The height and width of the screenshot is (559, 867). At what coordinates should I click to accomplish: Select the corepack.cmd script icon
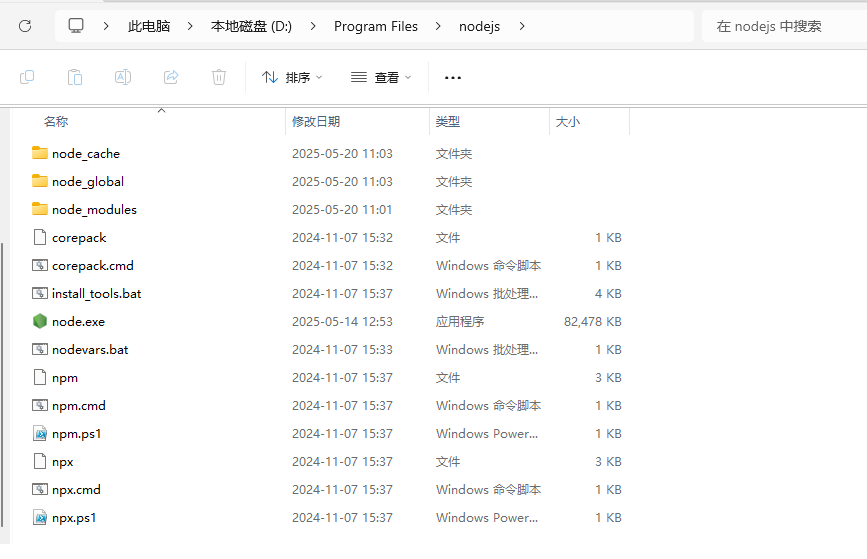[x=40, y=265]
